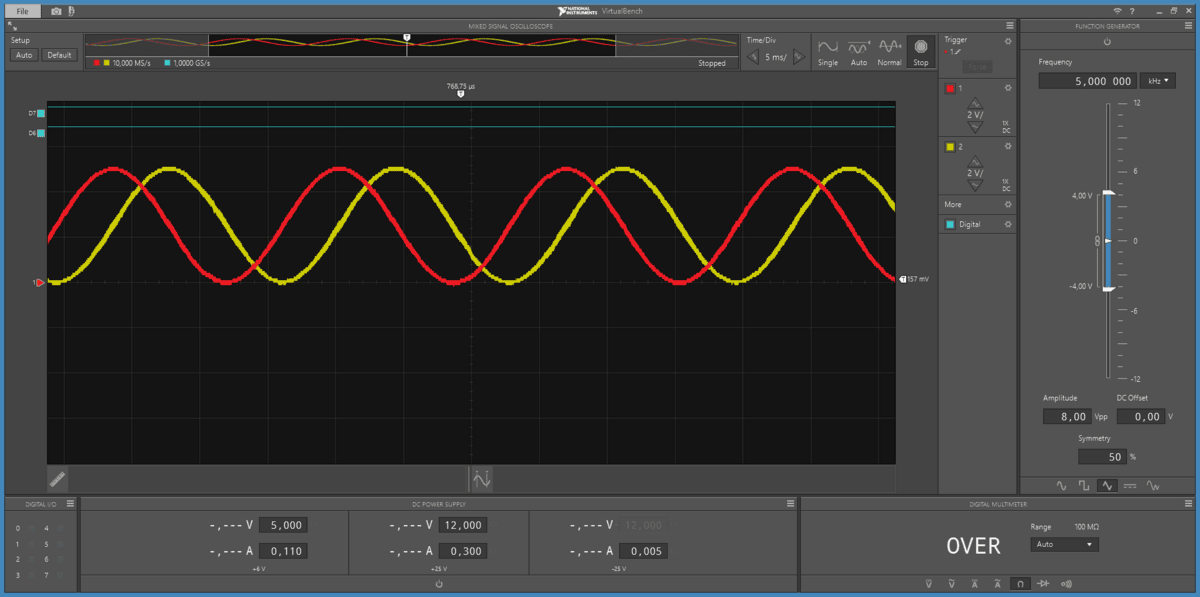1200x597 pixels.
Task: Select DC output waveform in function generator
Action: (1130, 485)
